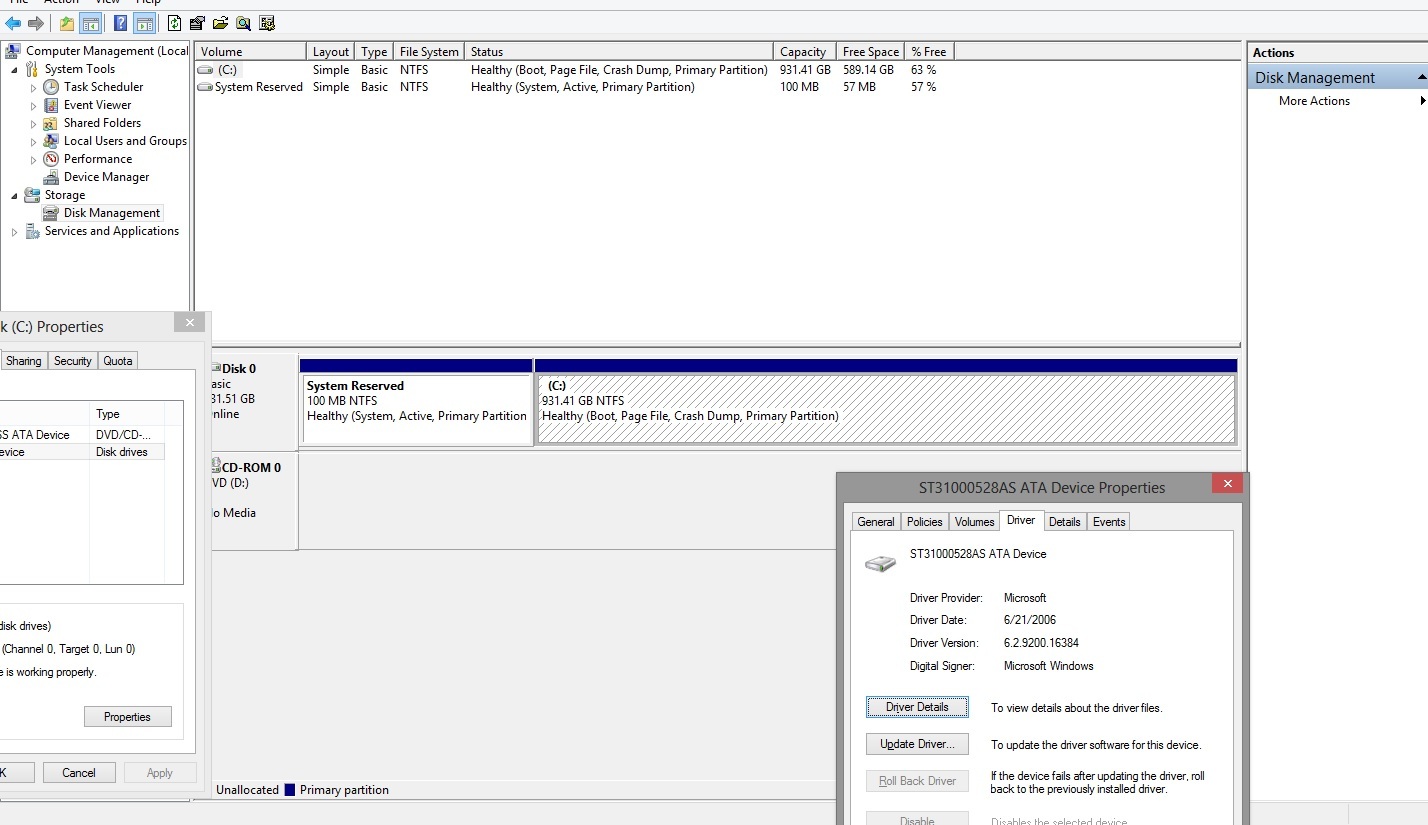Click the green Refresh toolbar icon
The height and width of the screenshot is (825, 1428).
175,23
